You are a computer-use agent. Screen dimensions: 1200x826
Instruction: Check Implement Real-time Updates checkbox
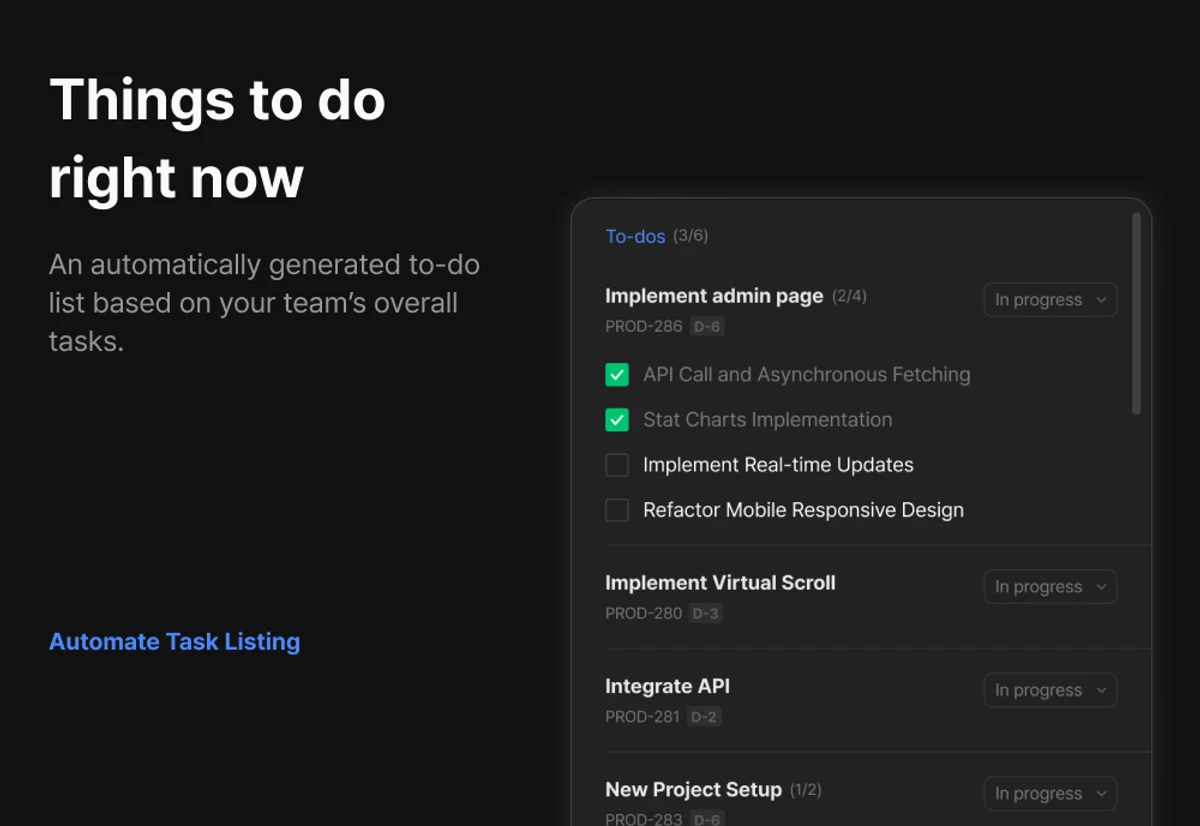click(617, 465)
